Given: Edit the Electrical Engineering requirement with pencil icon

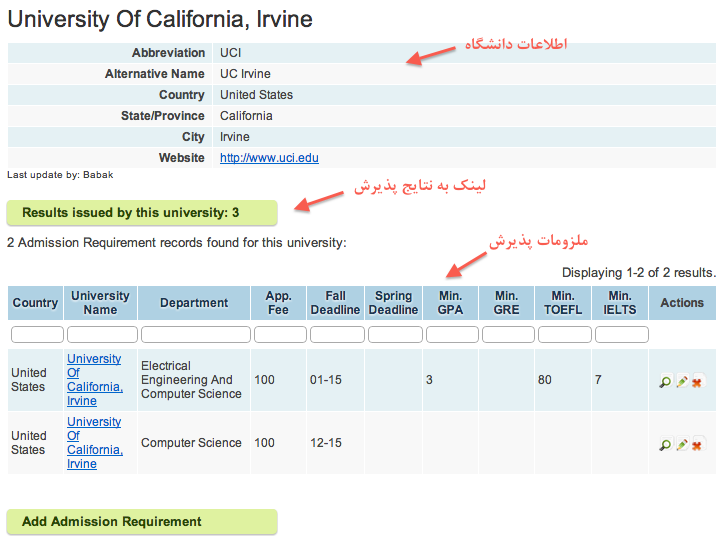Looking at the screenshot, I should coord(682,381).
